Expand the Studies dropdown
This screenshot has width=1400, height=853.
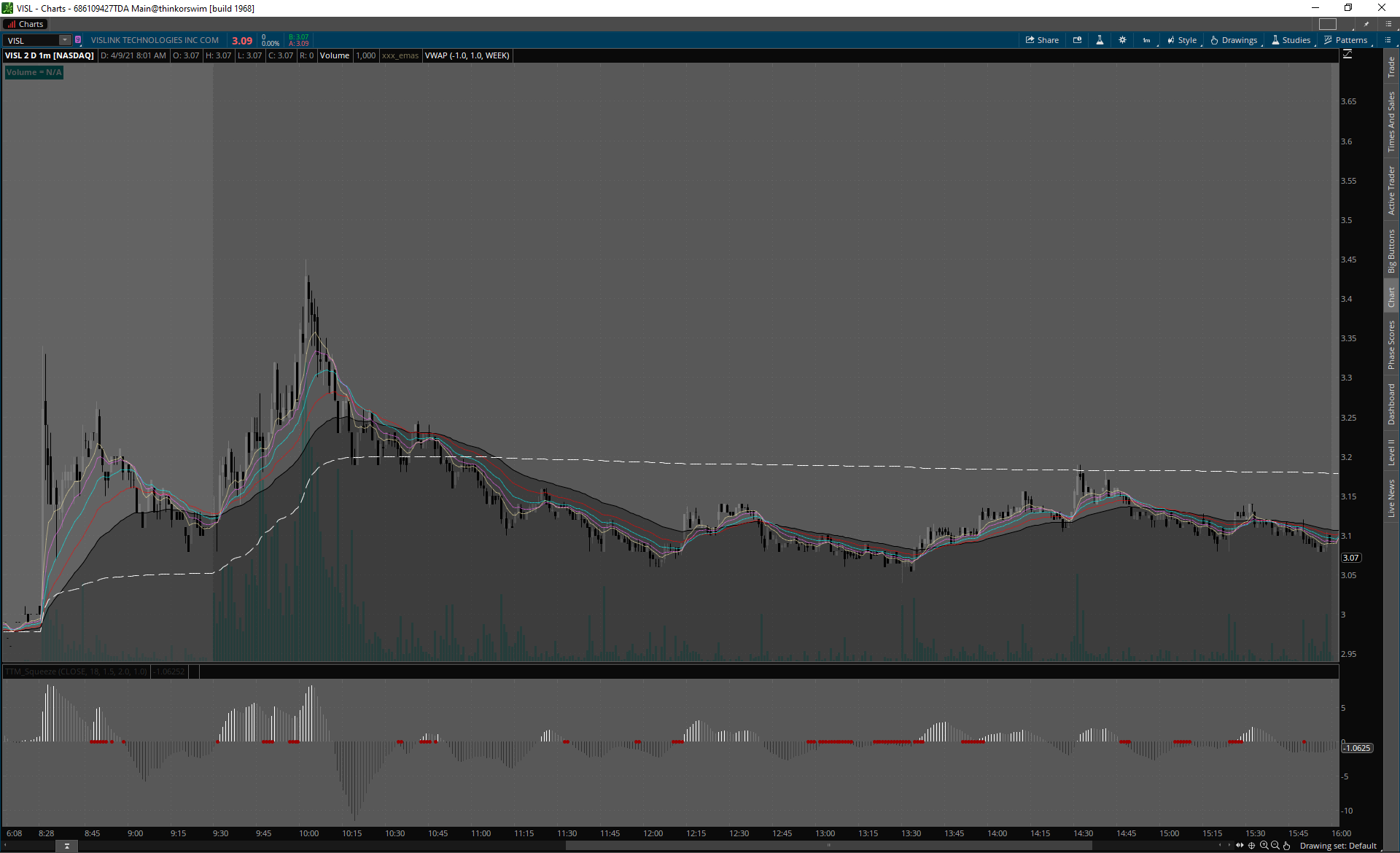pos(1291,40)
